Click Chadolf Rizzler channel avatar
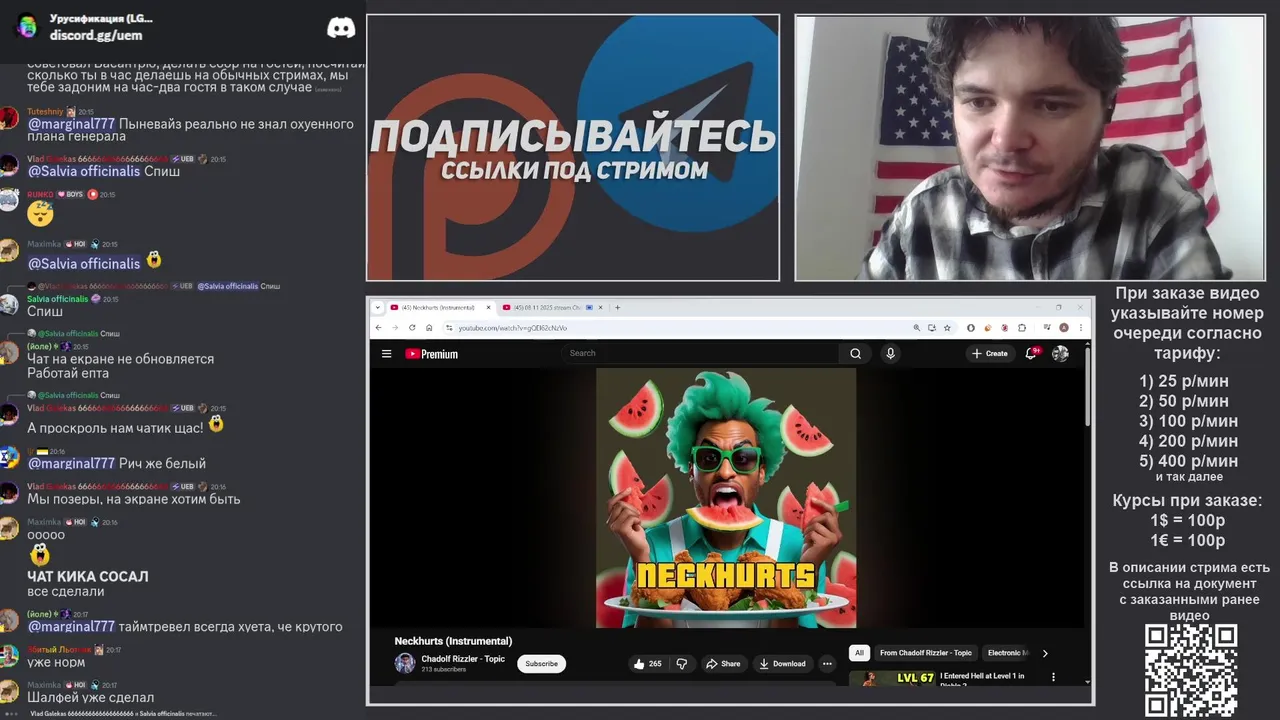The image size is (1280, 720). point(405,663)
